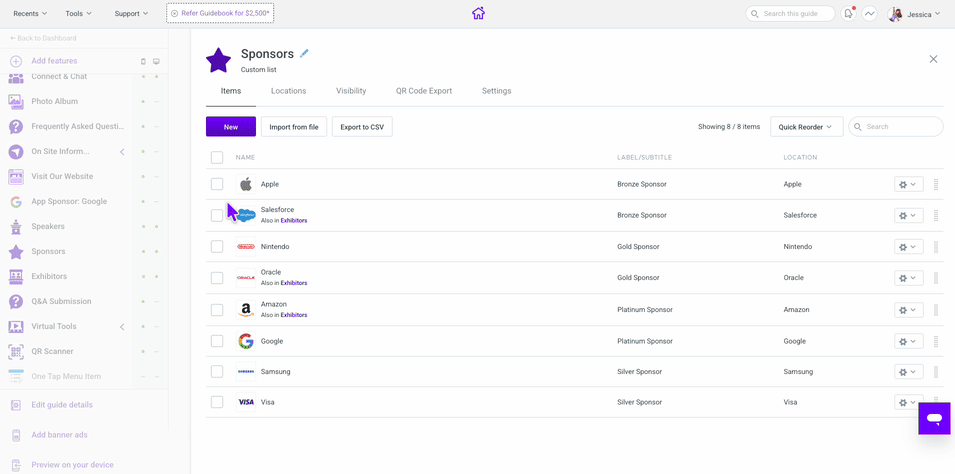
Task: Select the phone preview icon
Action: pos(143,62)
